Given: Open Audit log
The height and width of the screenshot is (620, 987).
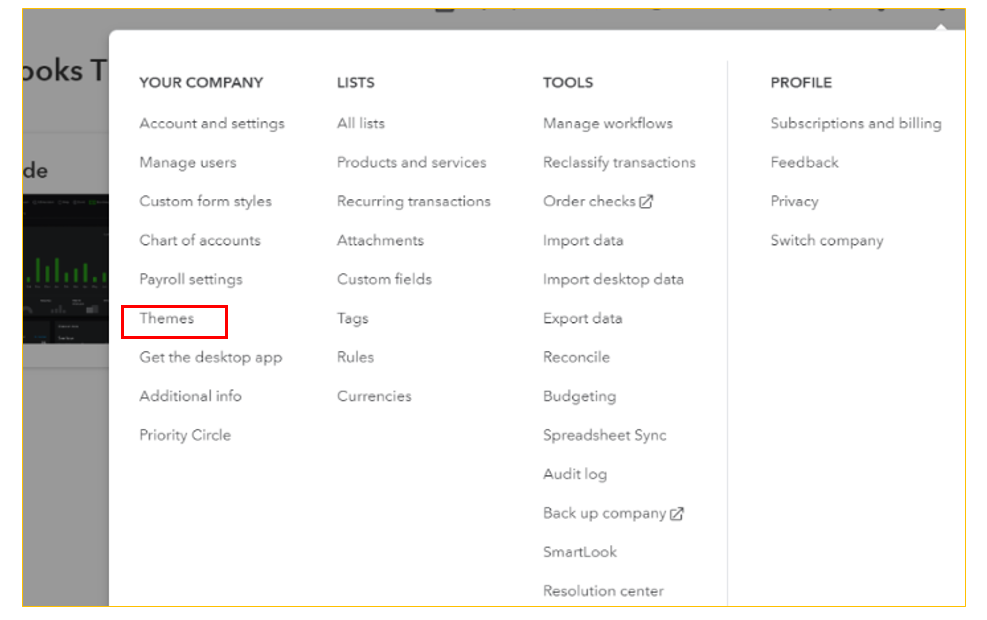Looking at the screenshot, I should pos(575,474).
